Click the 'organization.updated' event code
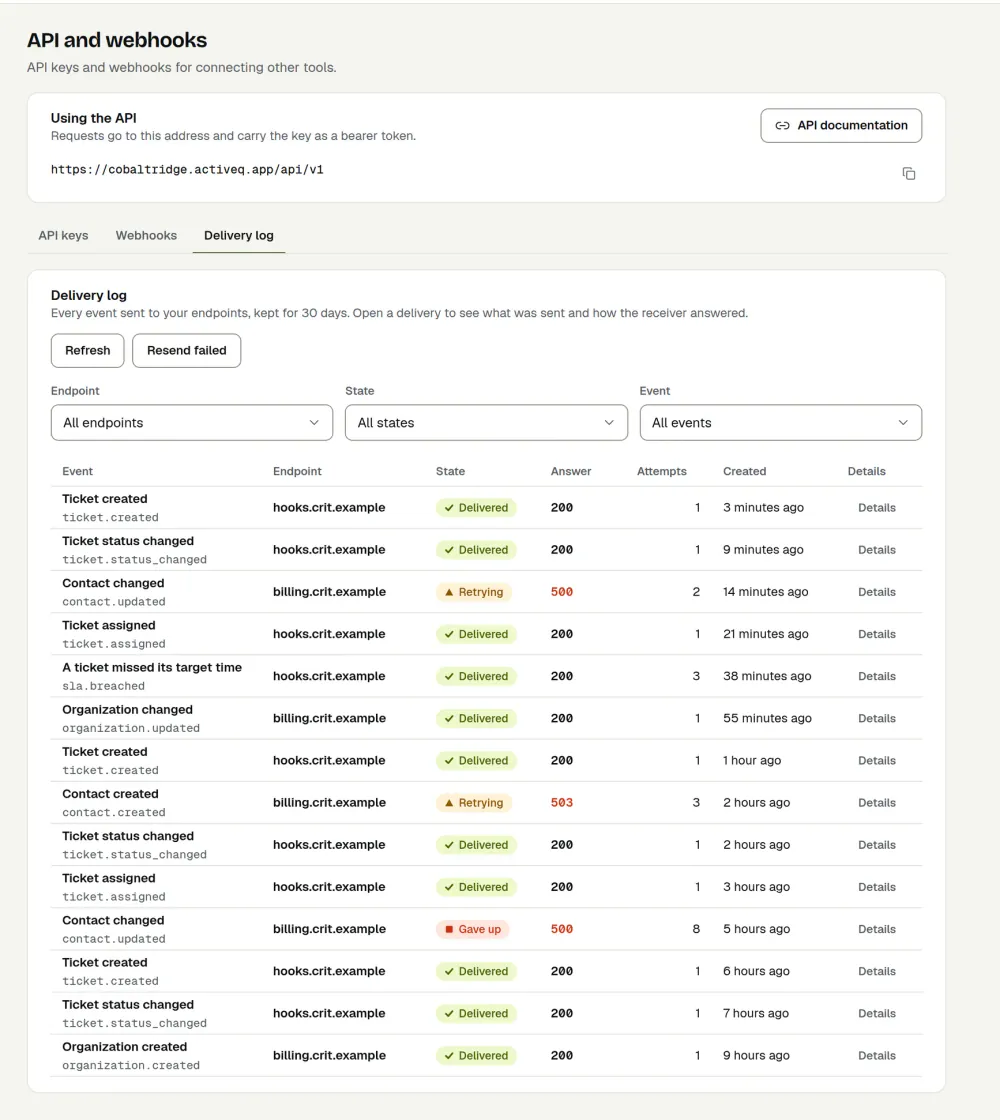 131,729
